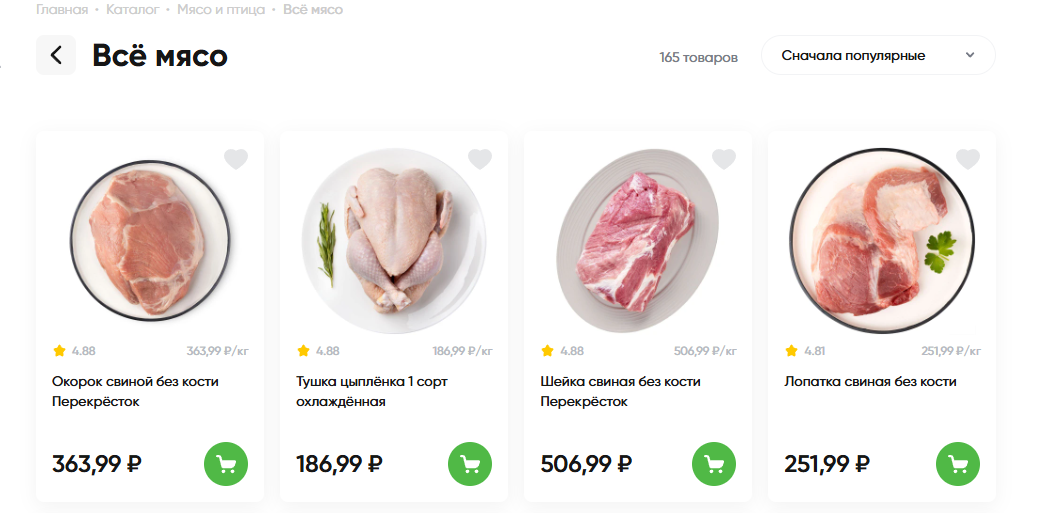
Task: Click the 4.88 star rating on Окорок свиной
Action: tap(74, 351)
